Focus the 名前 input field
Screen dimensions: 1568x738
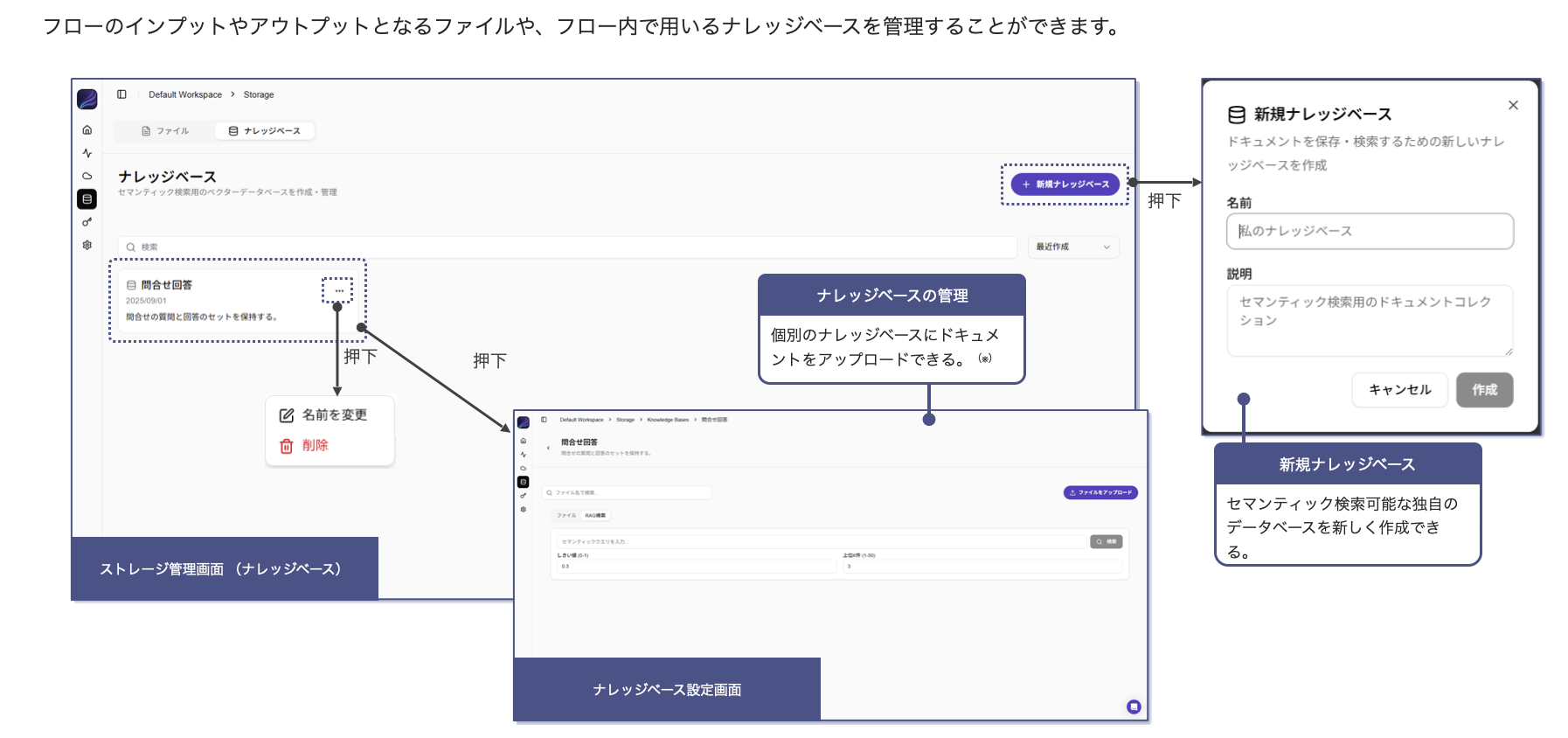(x=1370, y=232)
